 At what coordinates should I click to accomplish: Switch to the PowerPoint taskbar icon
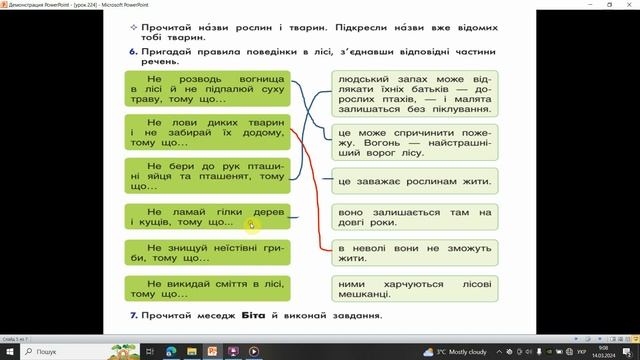pyautogui.click(x=212, y=351)
